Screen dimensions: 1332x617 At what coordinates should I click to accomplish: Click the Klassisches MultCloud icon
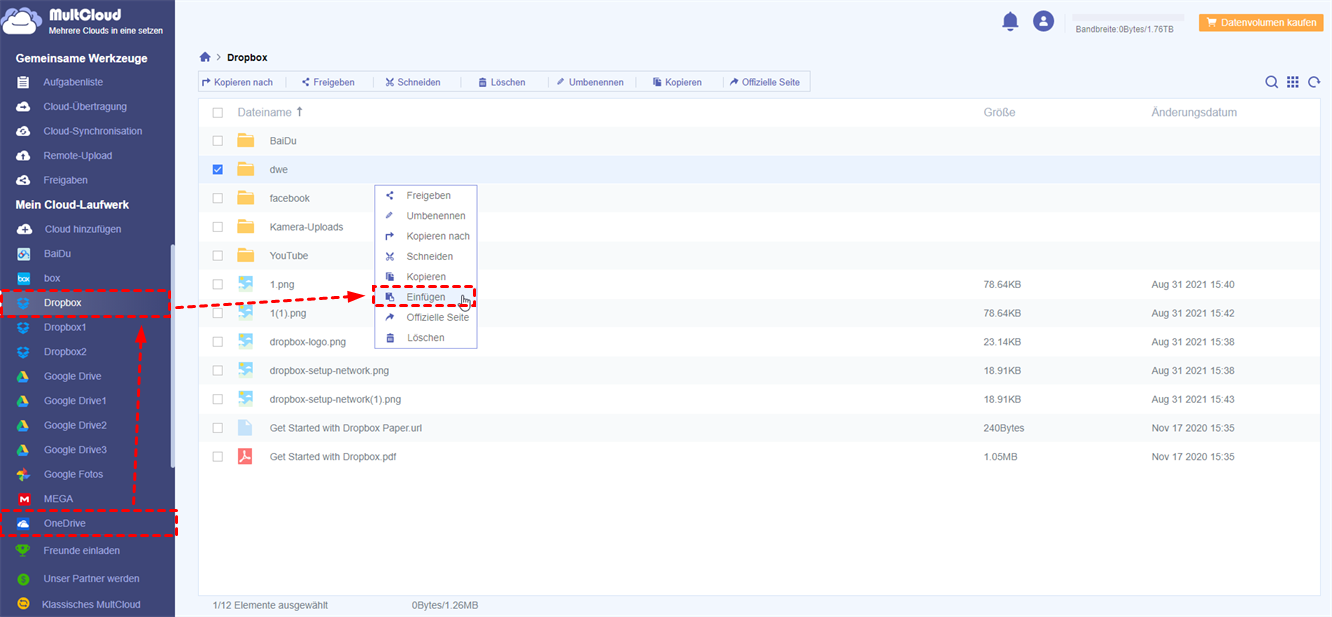[x=23, y=604]
